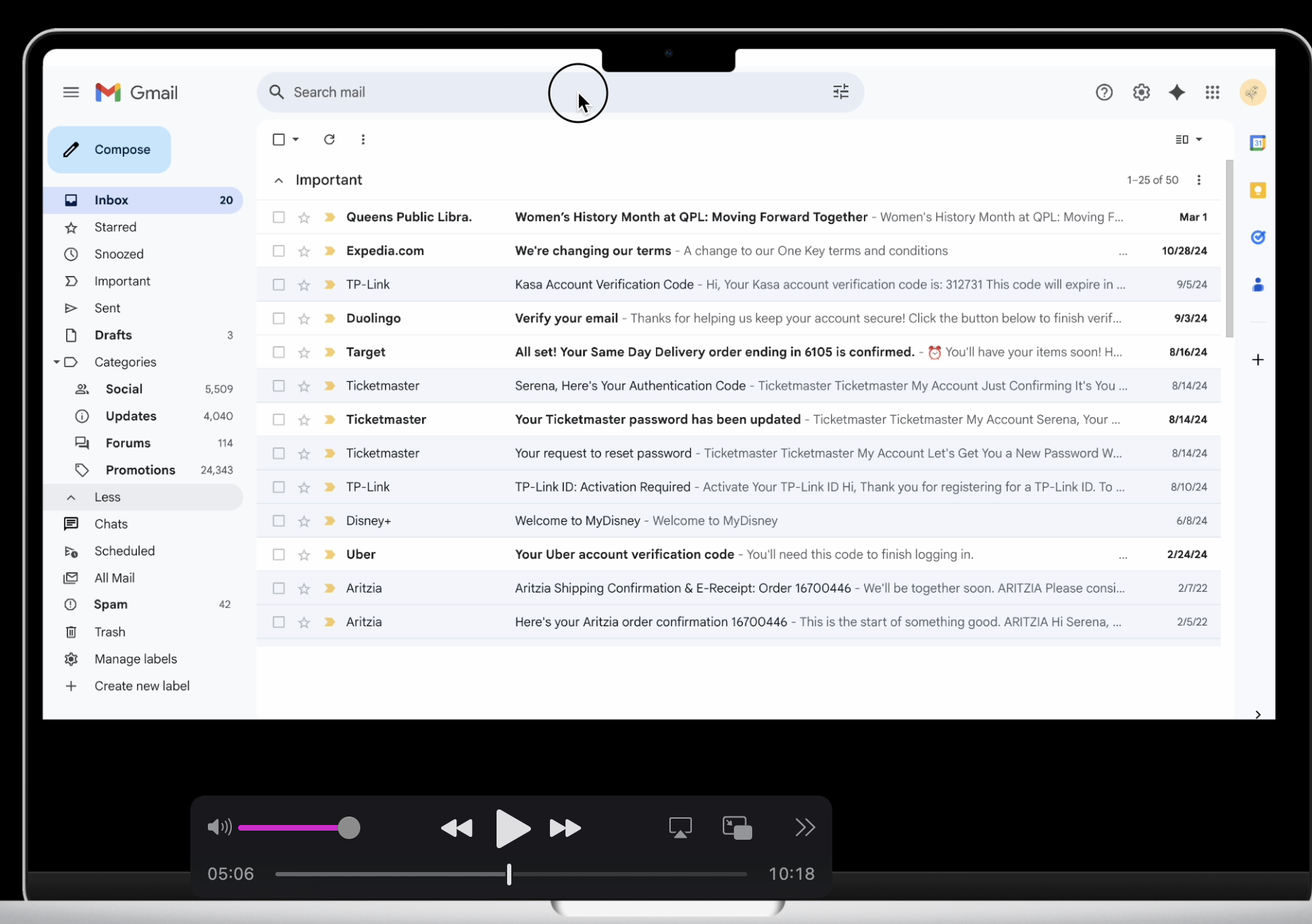1312x924 pixels.
Task: Create new label
Action: 143,686
